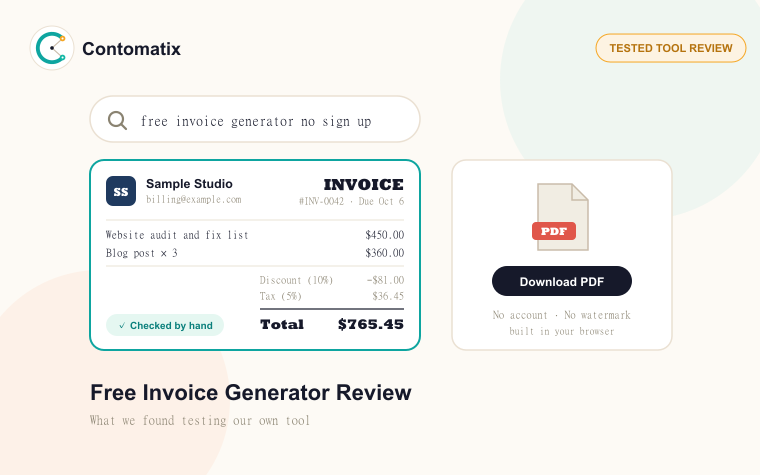
Task: Click the $360.00 amount
Action: click(x=384, y=253)
